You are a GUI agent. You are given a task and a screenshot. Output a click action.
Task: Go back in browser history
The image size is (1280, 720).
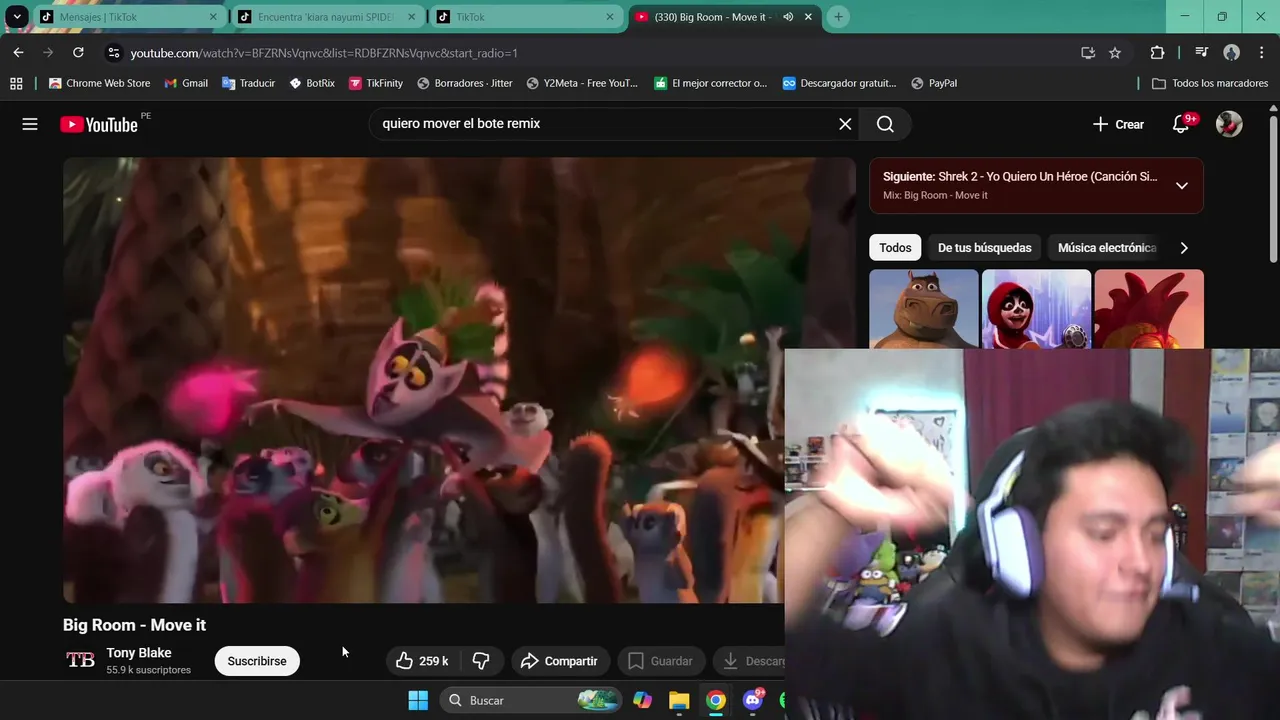point(18,53)
